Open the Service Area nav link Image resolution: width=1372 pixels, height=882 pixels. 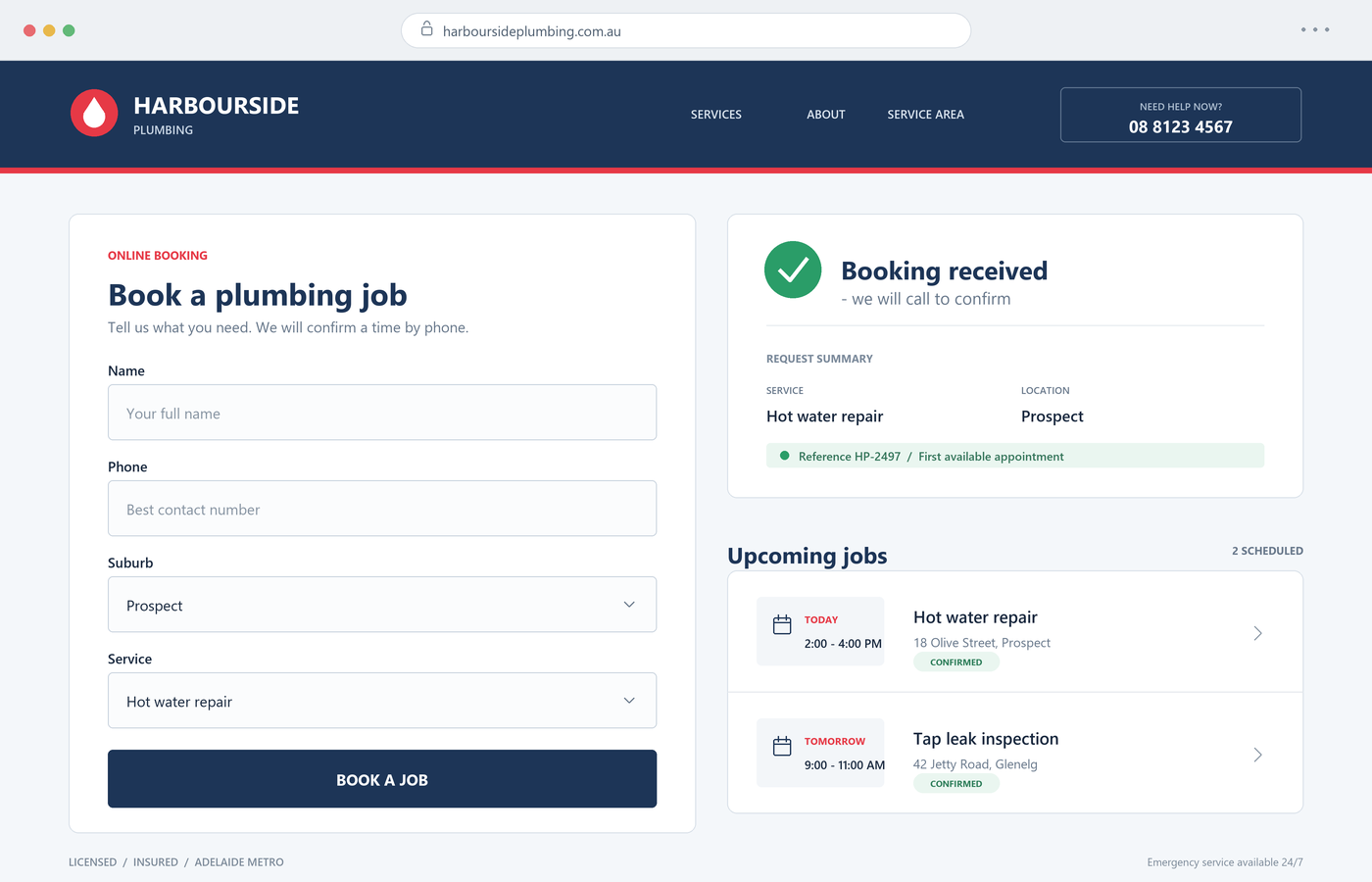(926, 115)
